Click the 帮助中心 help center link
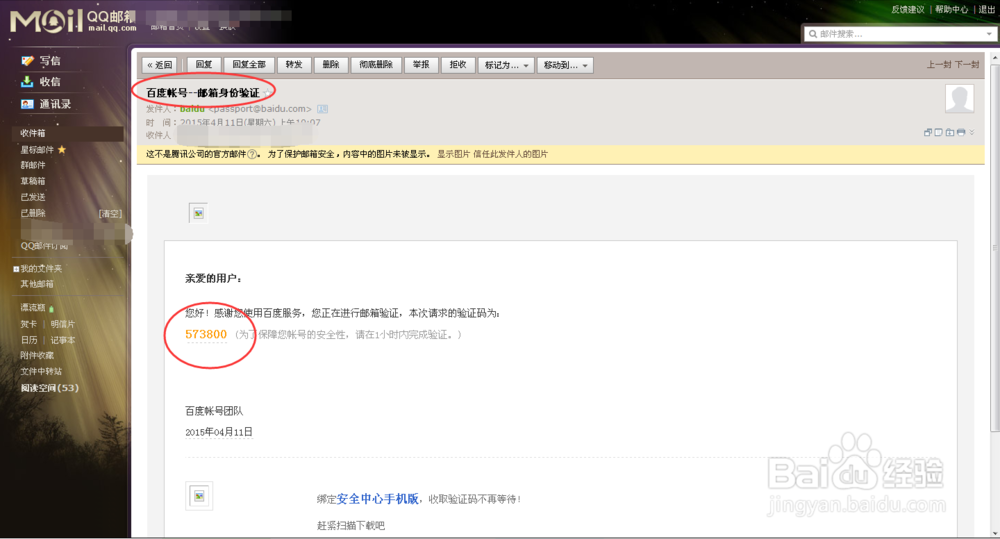1000x539 pixels. 952,10
